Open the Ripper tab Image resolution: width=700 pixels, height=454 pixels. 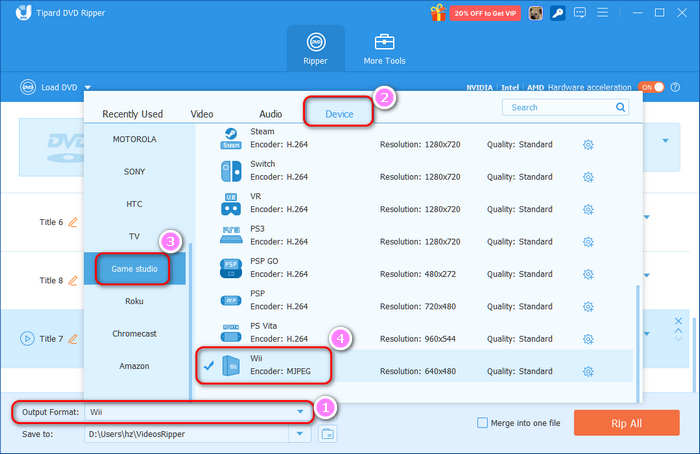[316, 49]
